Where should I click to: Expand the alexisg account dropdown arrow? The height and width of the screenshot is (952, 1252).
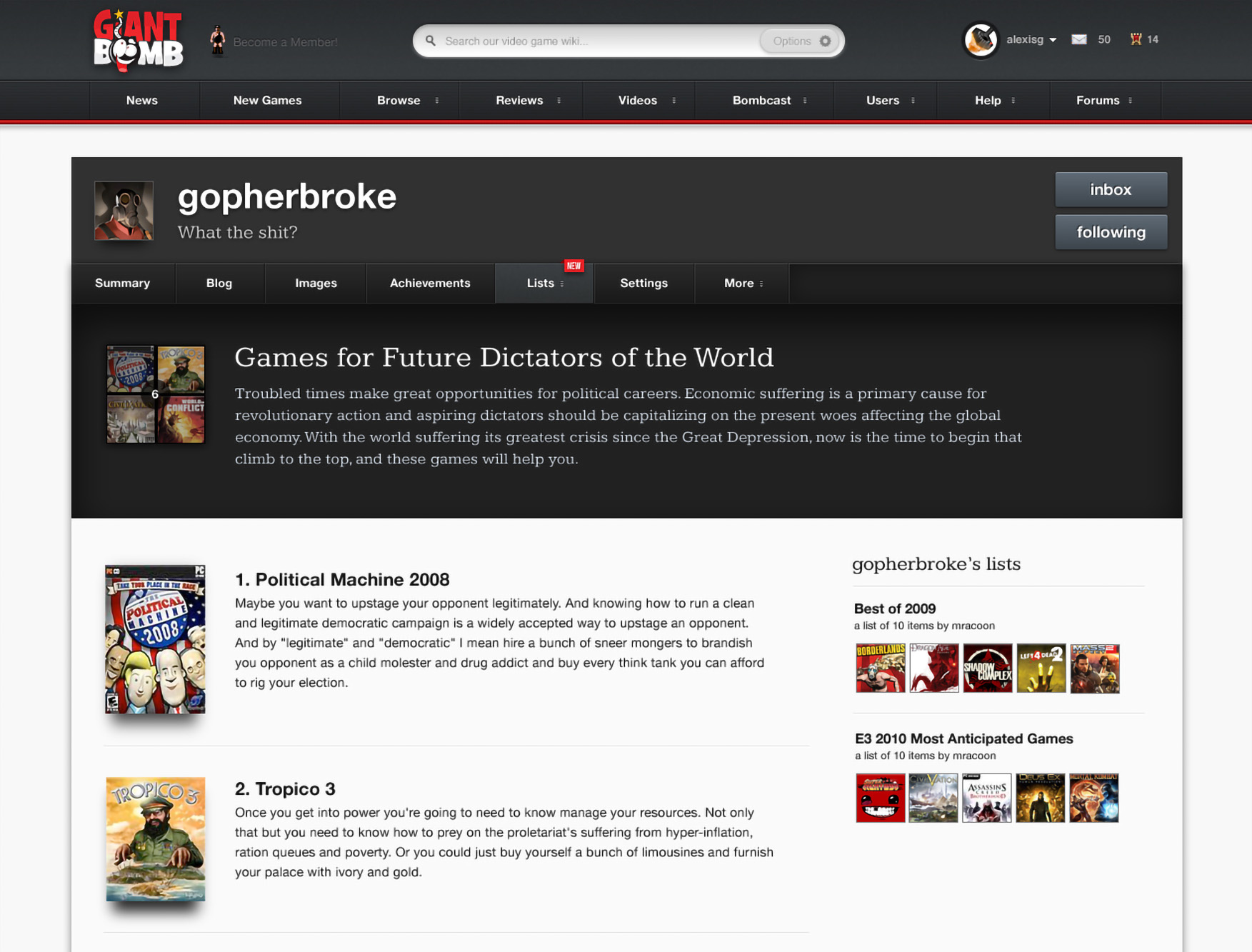click(1053, 40)
